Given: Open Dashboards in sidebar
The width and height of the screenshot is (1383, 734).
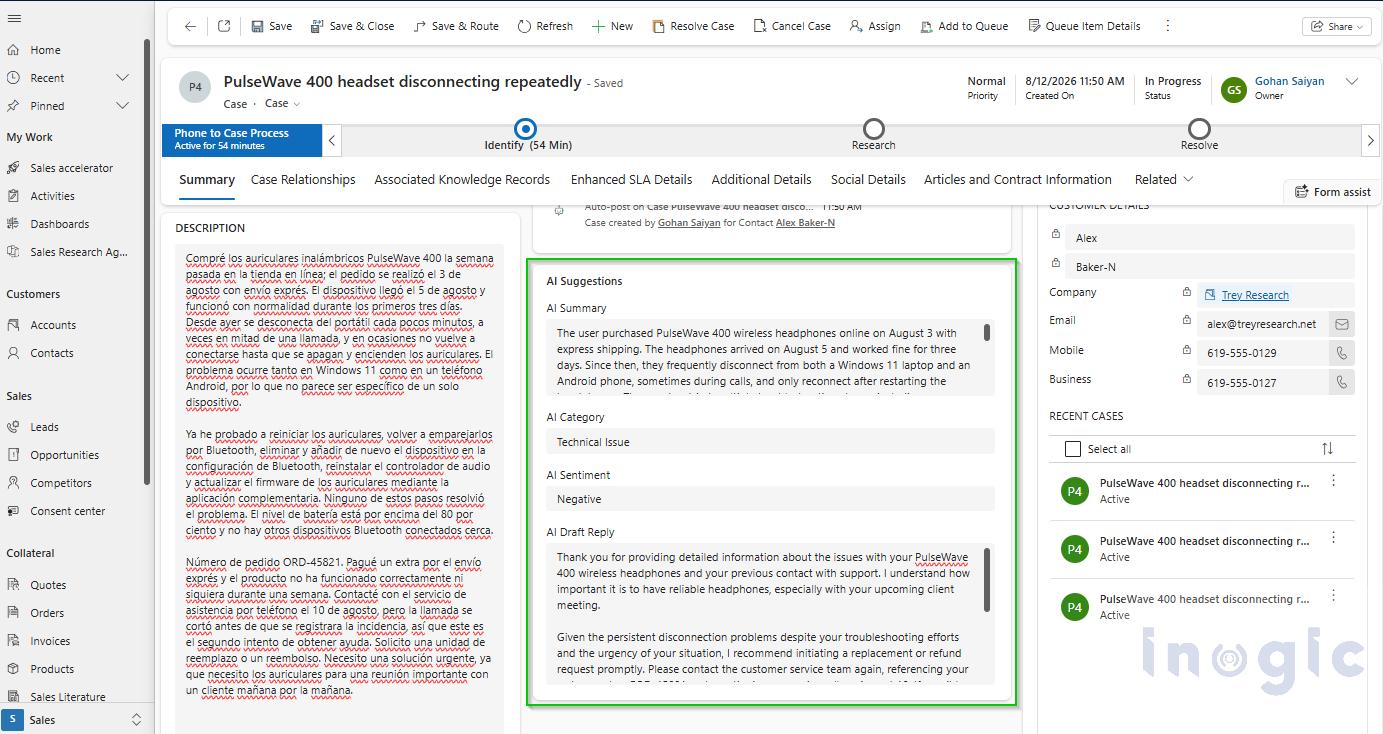Looking at the screenshot, I should [59, 224].
